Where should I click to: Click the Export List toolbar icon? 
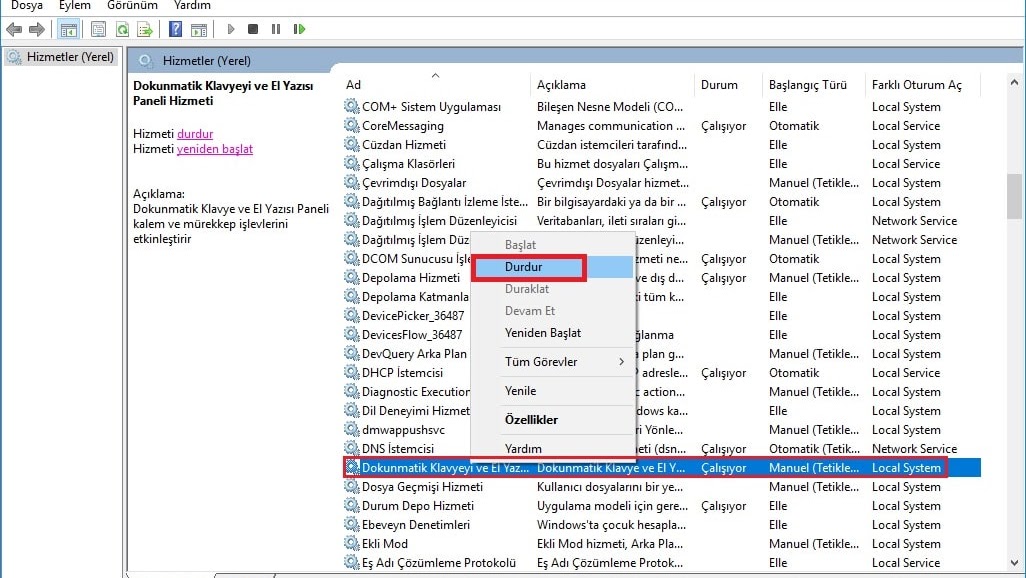(x=145, y=29)
